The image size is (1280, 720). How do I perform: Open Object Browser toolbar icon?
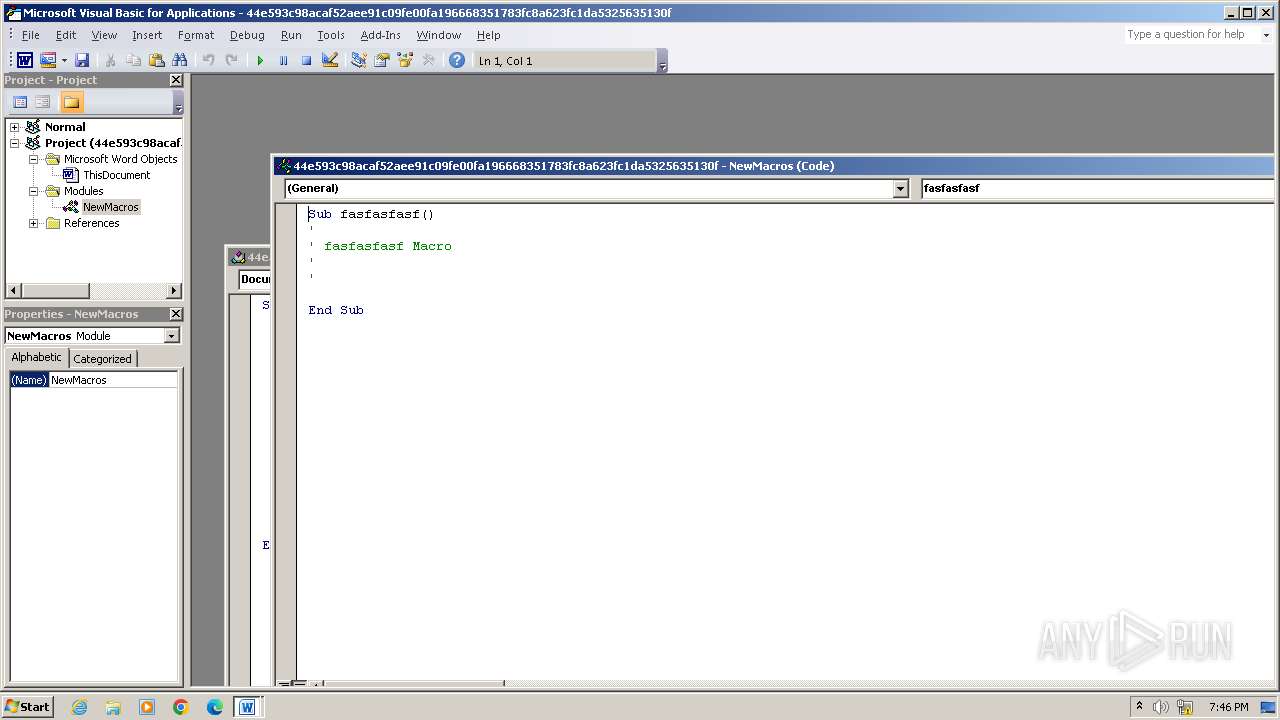point(405,61)
